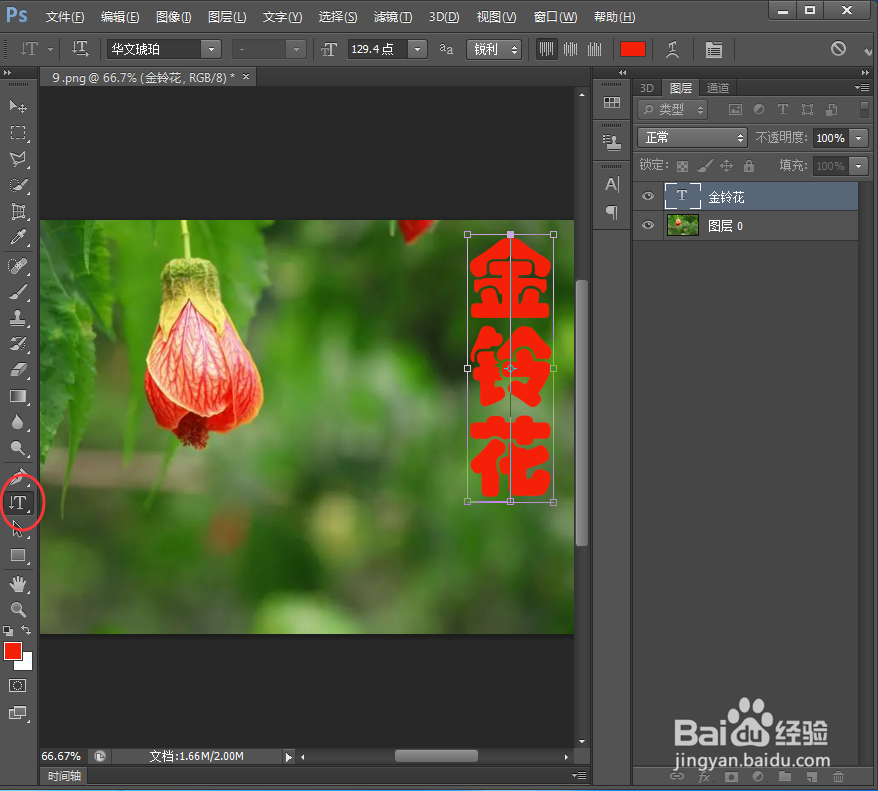Click the foreground color swatch

click(13, 652)
